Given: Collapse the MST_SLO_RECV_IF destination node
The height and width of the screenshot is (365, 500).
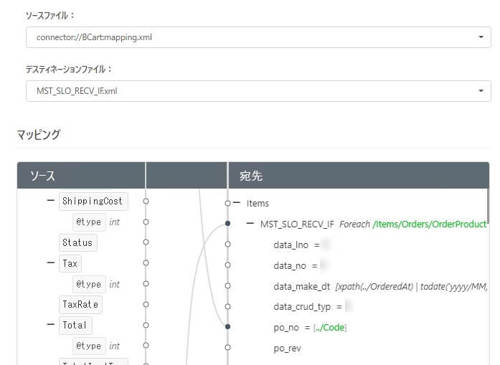Looking at the screenshot, I should (x=250, y=223).
